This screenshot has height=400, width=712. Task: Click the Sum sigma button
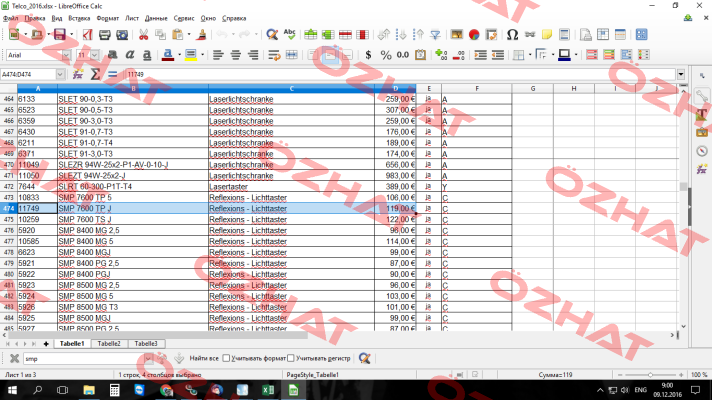tap(95, 74)
